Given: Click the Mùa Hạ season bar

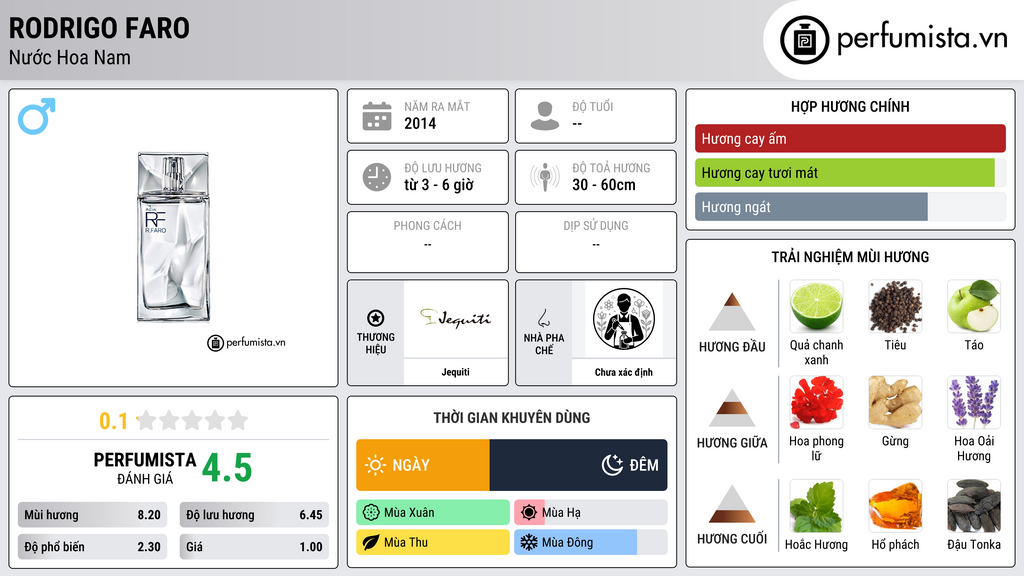Looking at the screenshot, I should [590, 513].
